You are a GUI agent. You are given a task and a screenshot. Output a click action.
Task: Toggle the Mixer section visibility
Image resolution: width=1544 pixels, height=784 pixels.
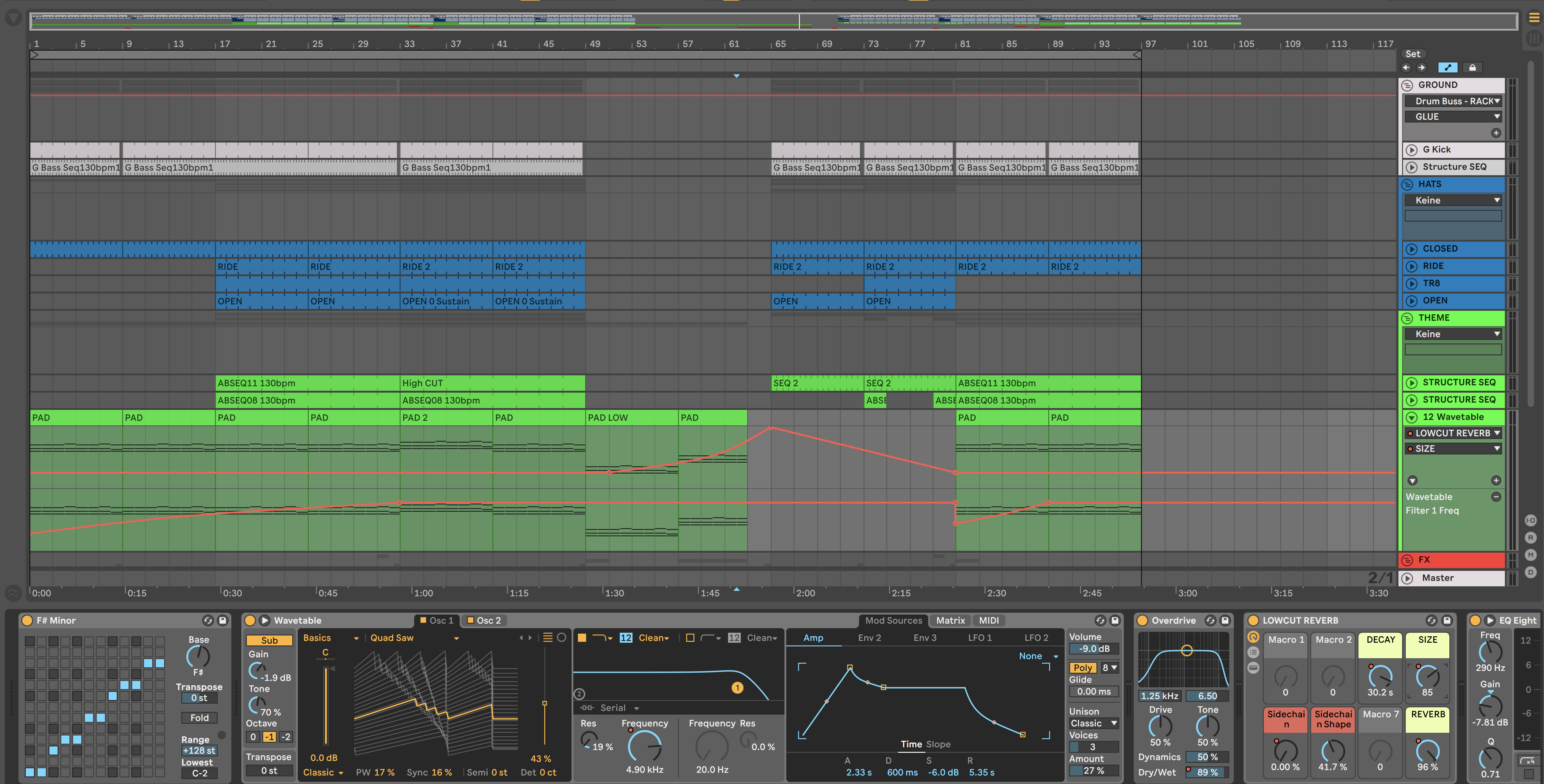(x=1530, y=555)
